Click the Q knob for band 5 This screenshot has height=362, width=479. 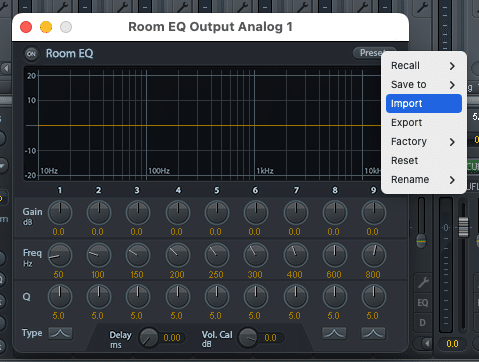(217, 297)
